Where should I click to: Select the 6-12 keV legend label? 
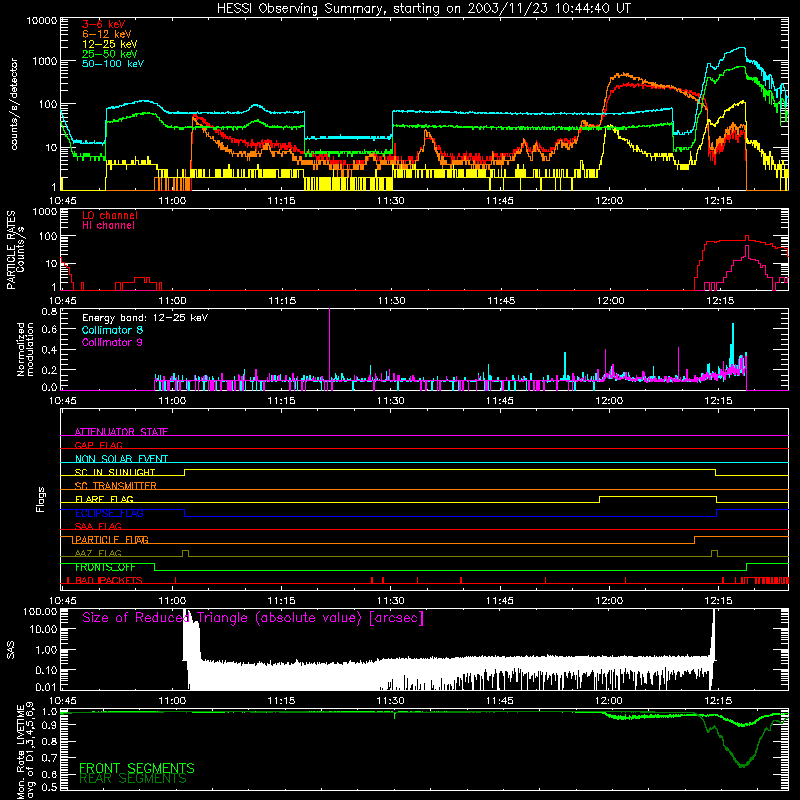point(107,34)
